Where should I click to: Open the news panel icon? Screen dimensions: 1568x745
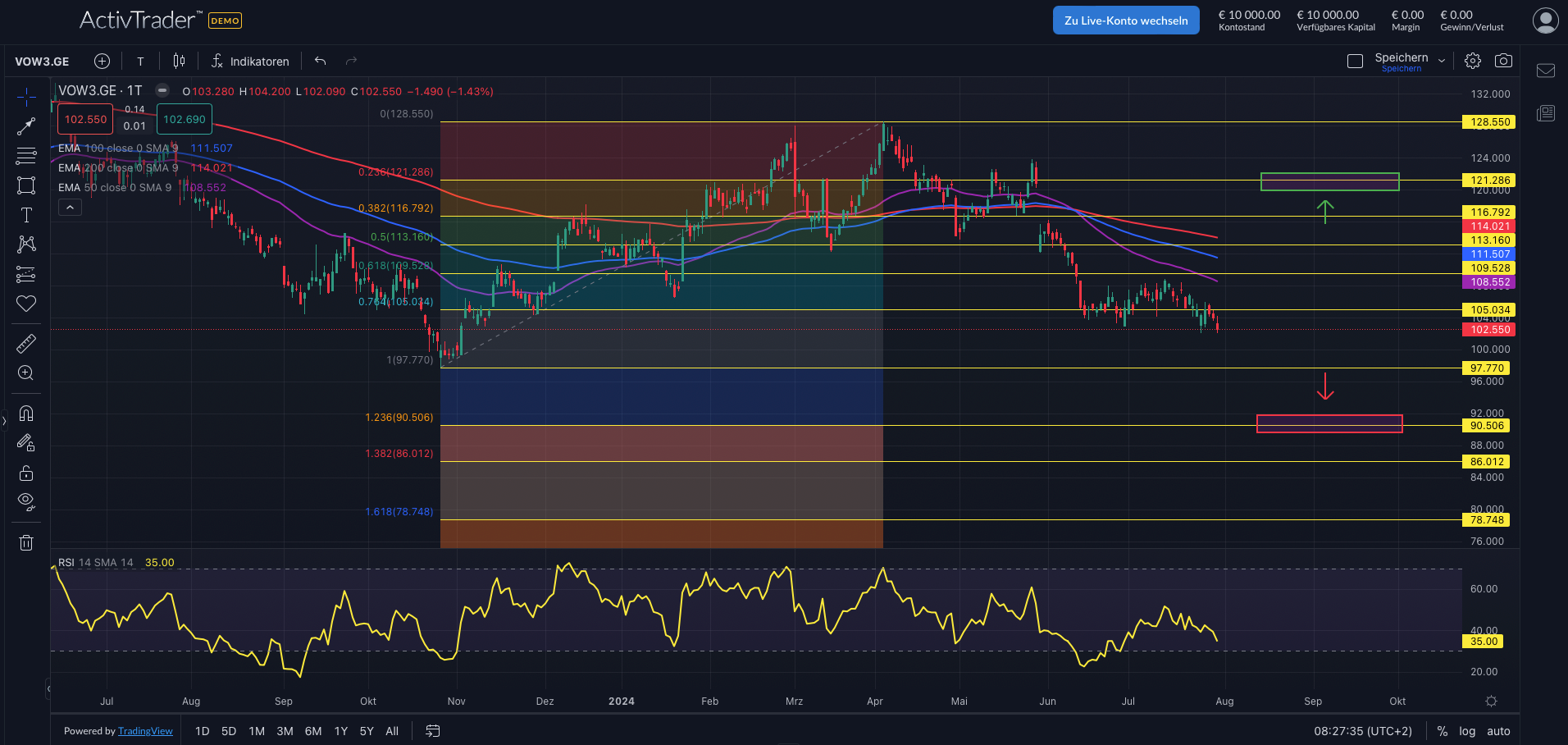1546,113
